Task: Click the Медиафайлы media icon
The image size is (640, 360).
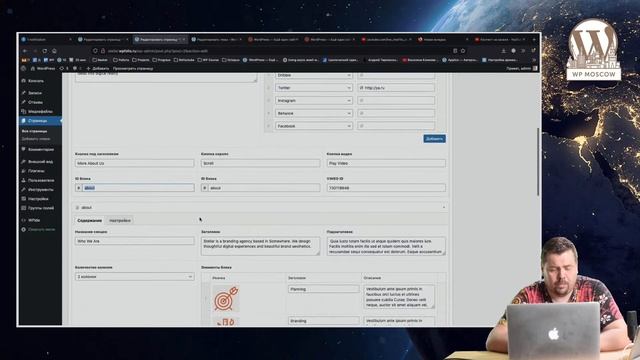Action: pos(24,111)
